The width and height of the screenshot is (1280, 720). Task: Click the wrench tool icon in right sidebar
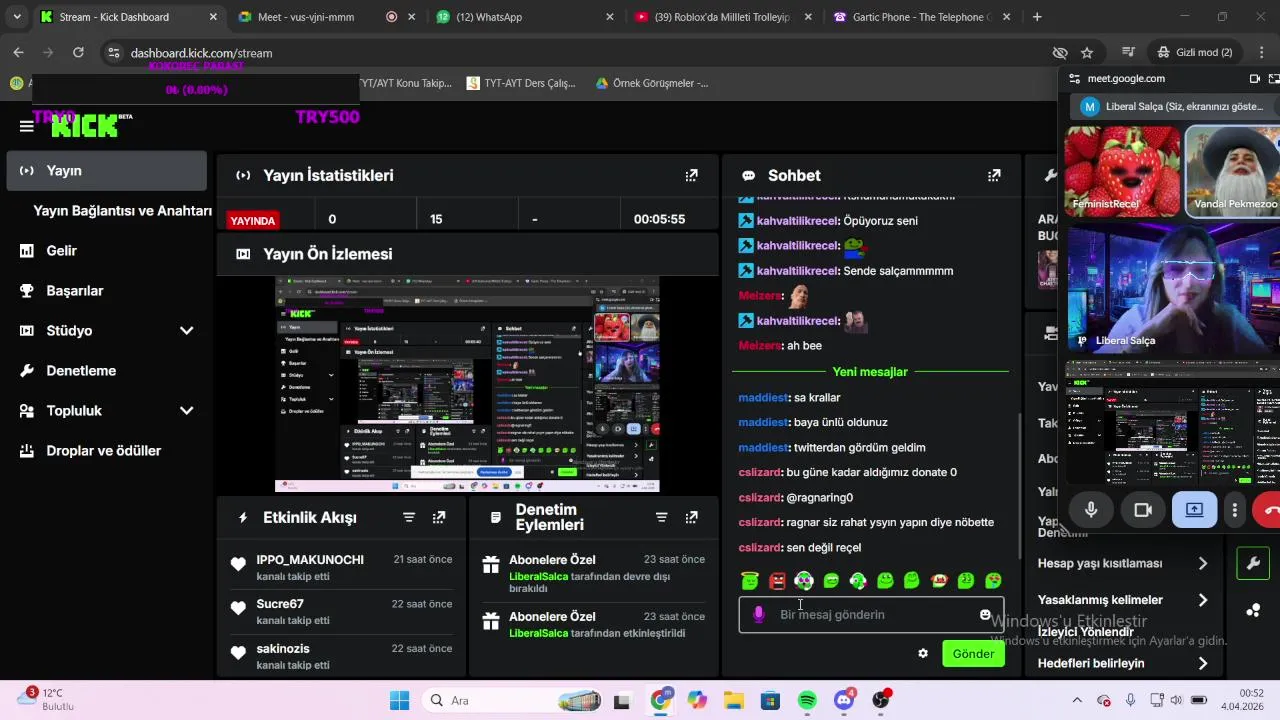(1253, 563)
